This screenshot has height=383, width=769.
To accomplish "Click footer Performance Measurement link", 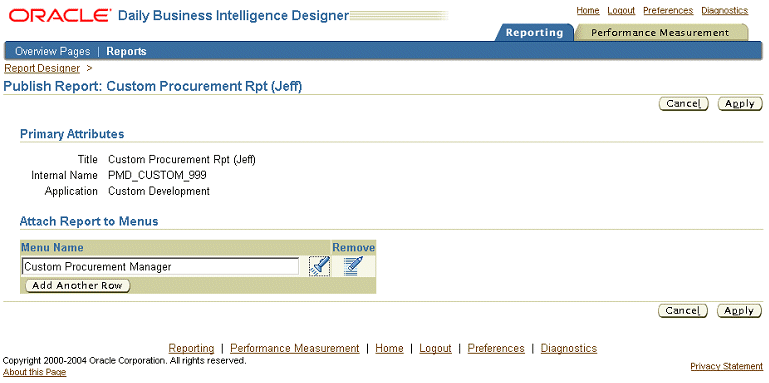I will (x=295, y=348).
